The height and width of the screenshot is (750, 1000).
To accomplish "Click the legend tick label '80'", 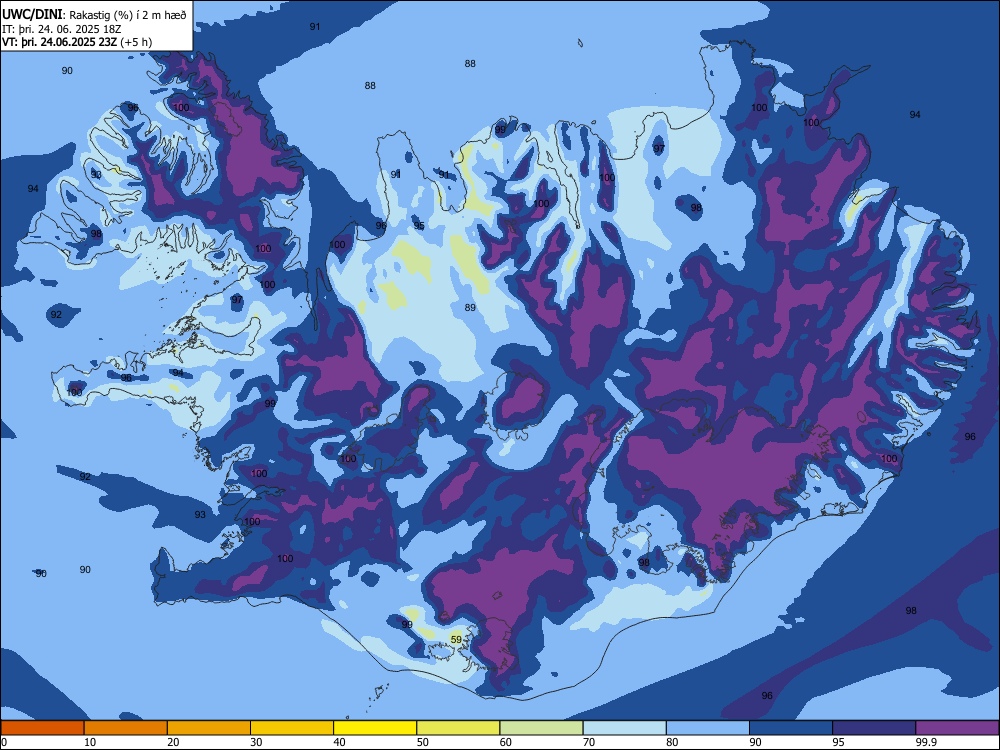I will tap(672, 742).
